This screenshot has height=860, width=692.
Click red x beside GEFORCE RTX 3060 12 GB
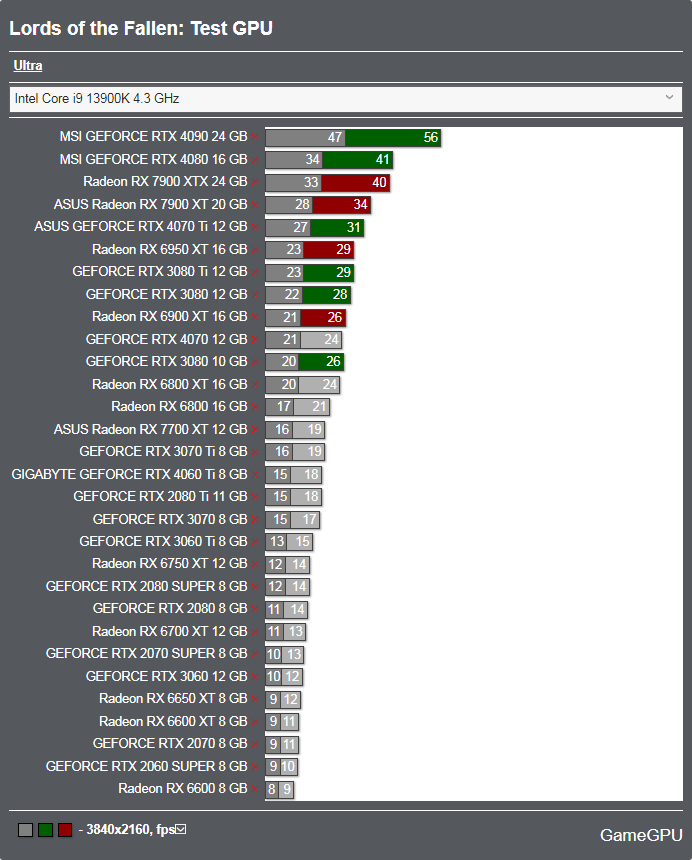(255, 677)
